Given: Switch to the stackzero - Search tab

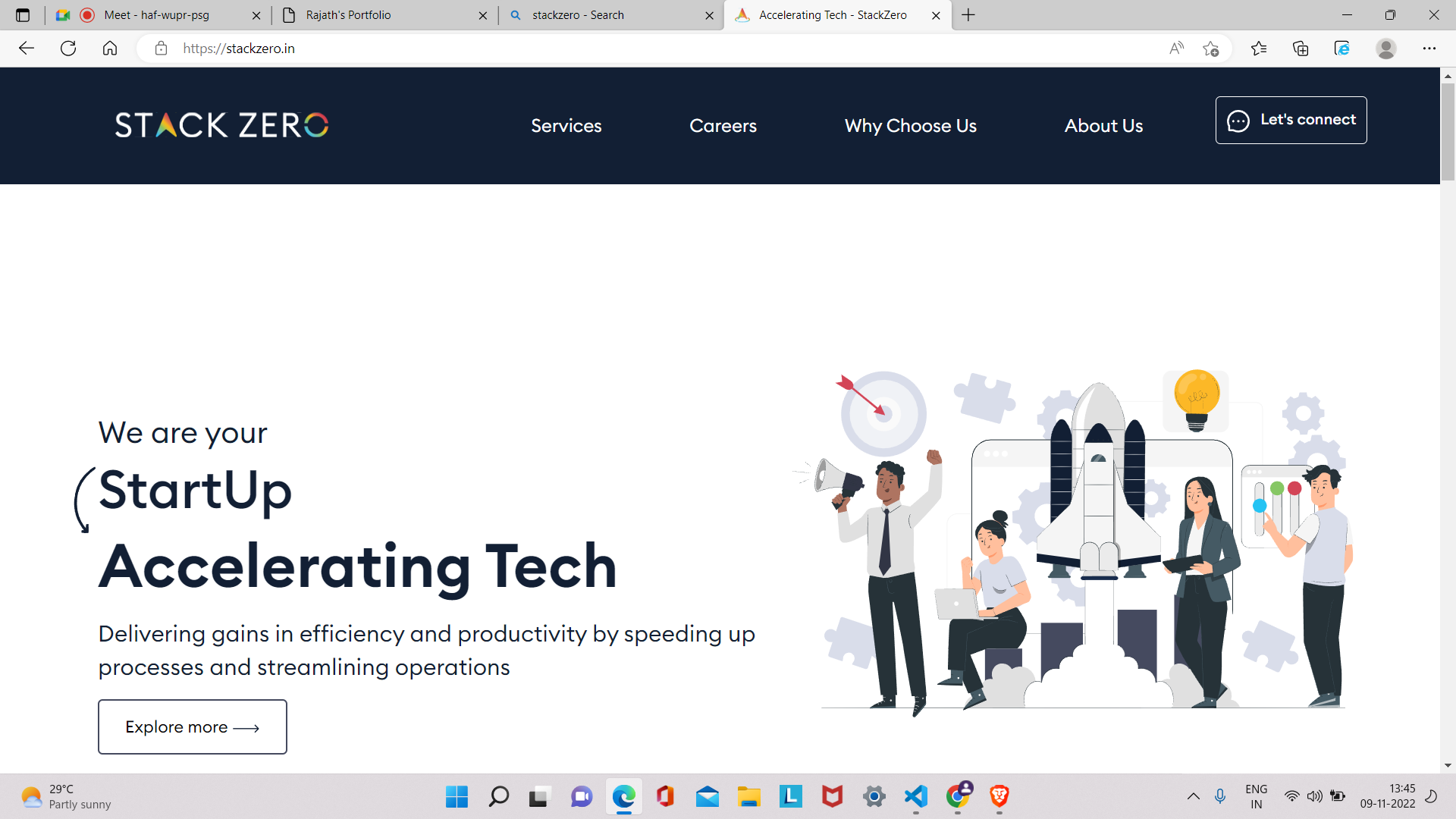Looking at the screenshot, I should pyautogui.click(x=607, y=15).
